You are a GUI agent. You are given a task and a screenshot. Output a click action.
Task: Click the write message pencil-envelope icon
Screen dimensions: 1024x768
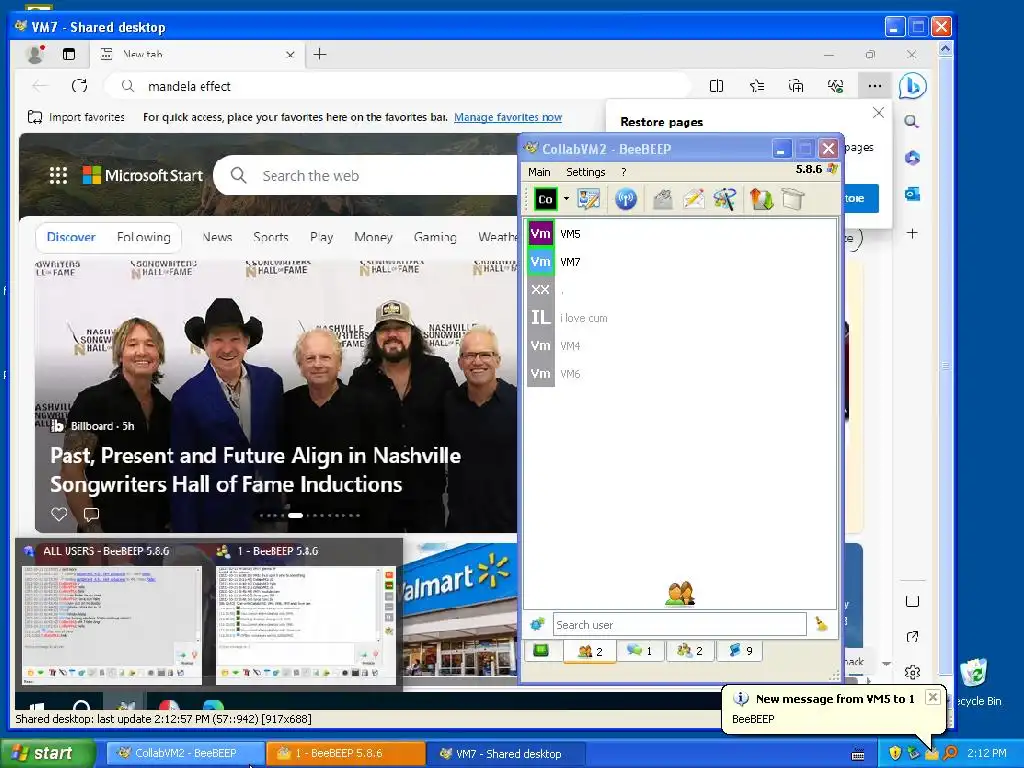click(x=694, y=199)
